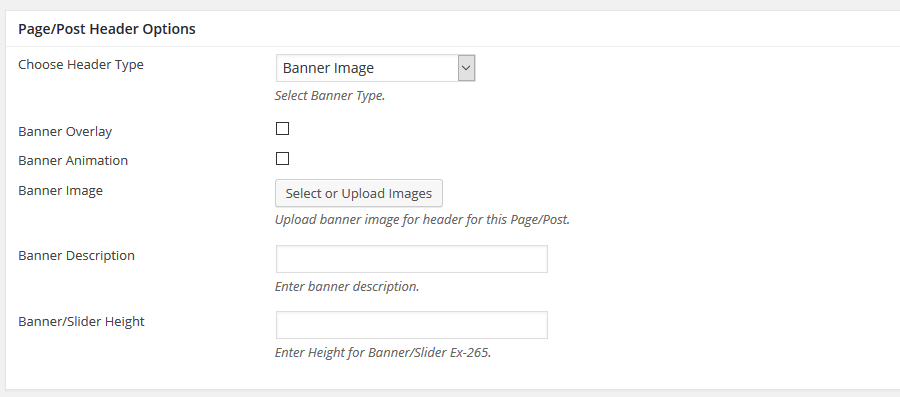This screenshot has width=900, height=397.
Task: Click the Select or Upload Images button
Action: (x=359, y=193)
